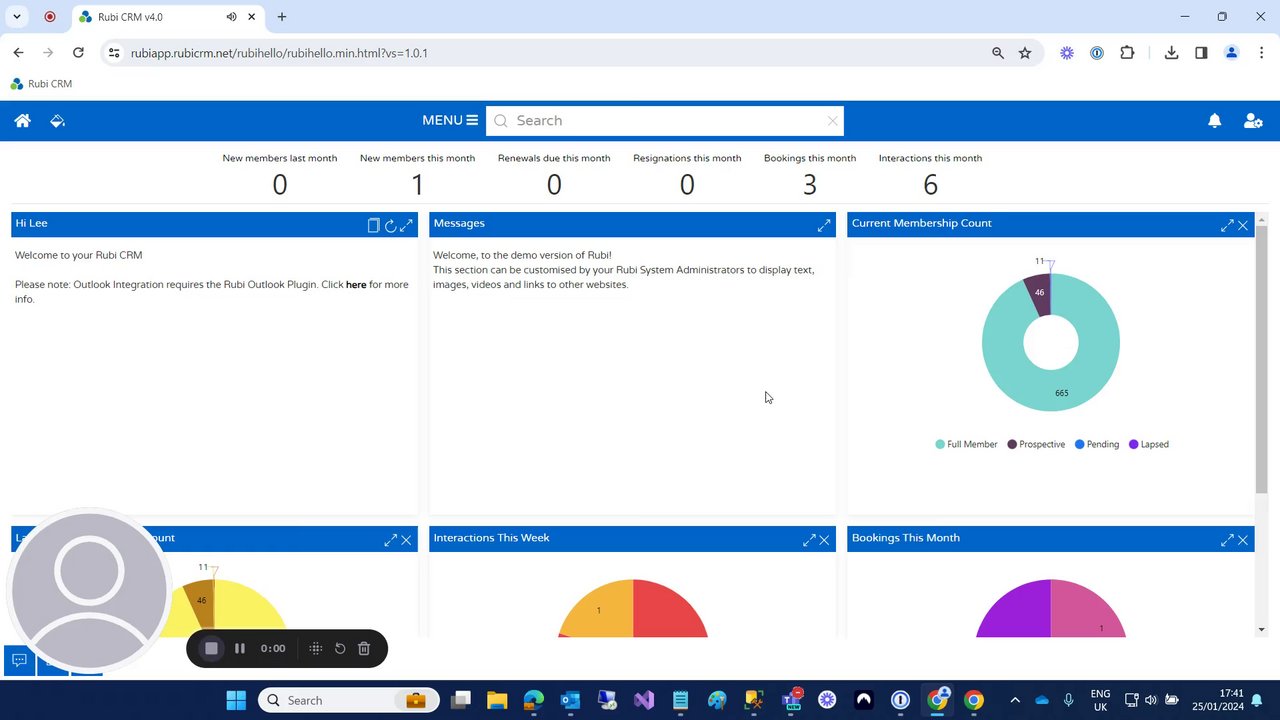
Task: Maximize the Bookings This Month panel
Action: point(1227,540)
